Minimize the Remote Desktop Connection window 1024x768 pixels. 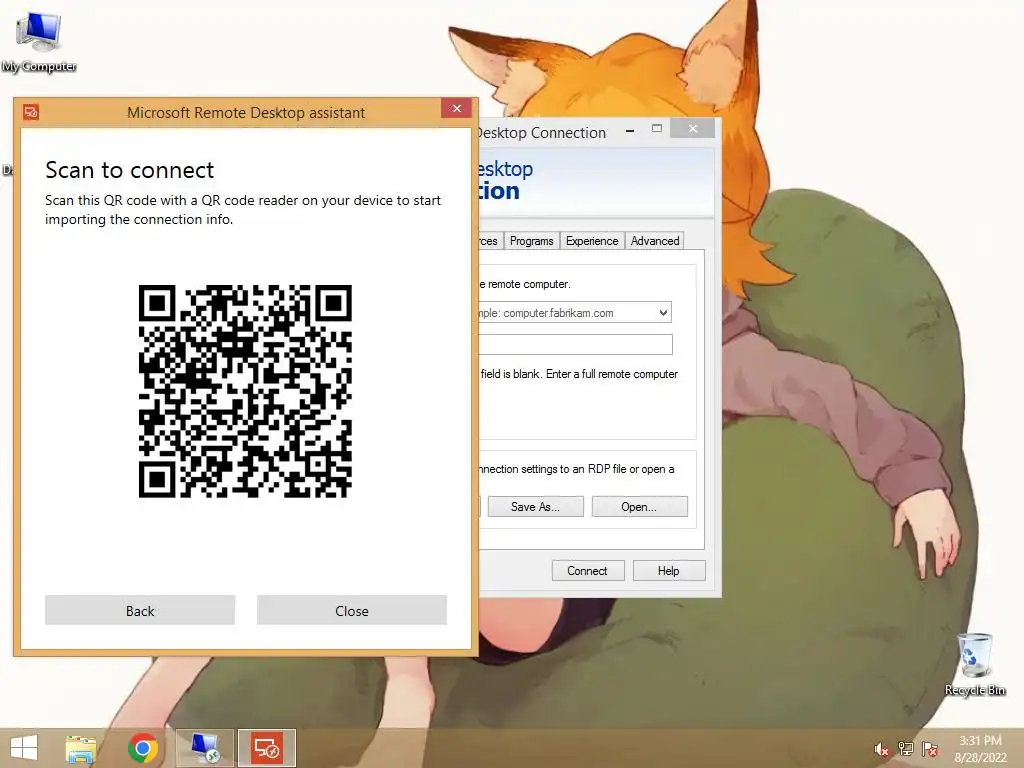click(x=630, y=131)
